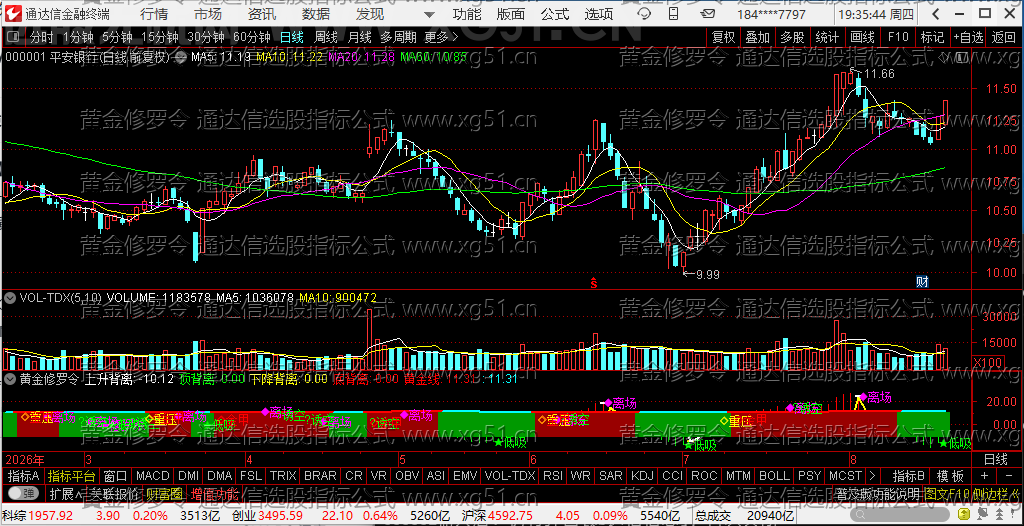Select the 指标平台 tab

(72, 476)
